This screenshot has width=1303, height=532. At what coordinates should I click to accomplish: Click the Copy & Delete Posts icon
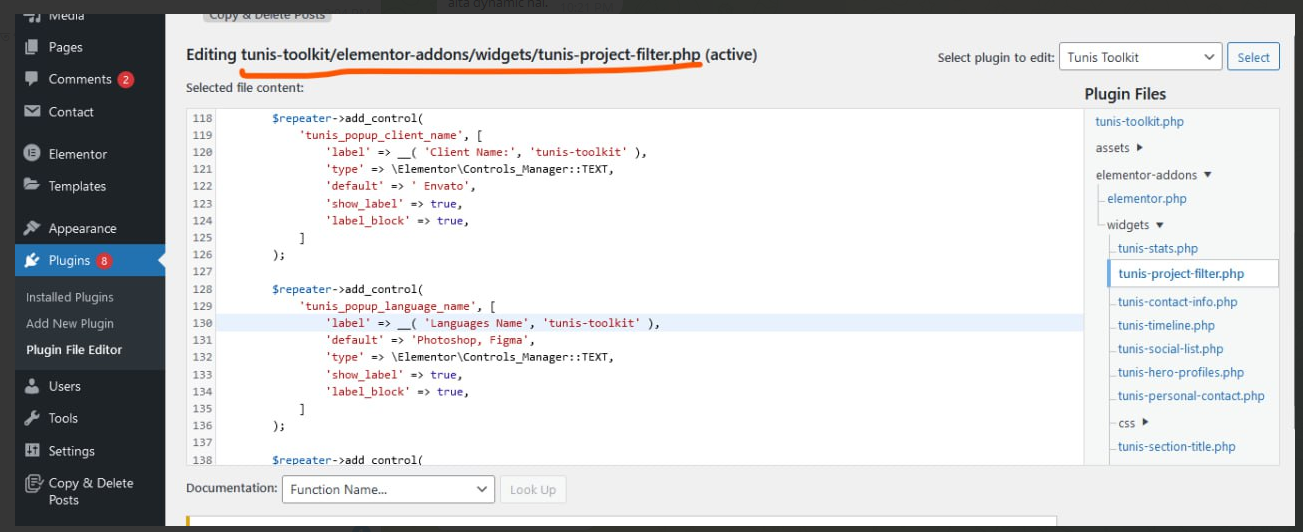[x=32, y=483]
